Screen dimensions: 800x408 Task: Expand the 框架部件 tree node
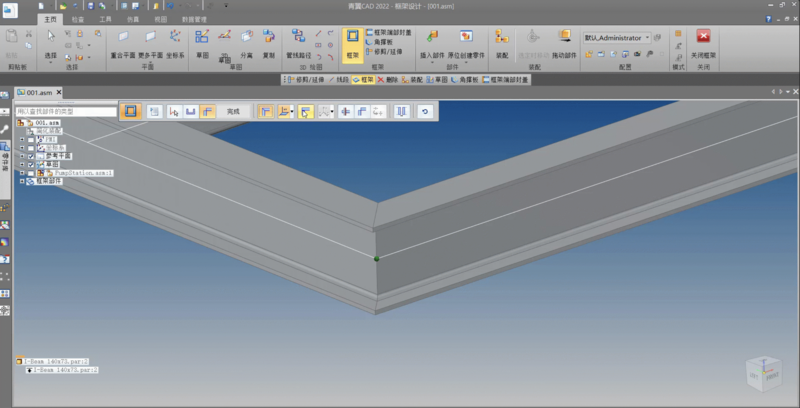click(21, 181)
